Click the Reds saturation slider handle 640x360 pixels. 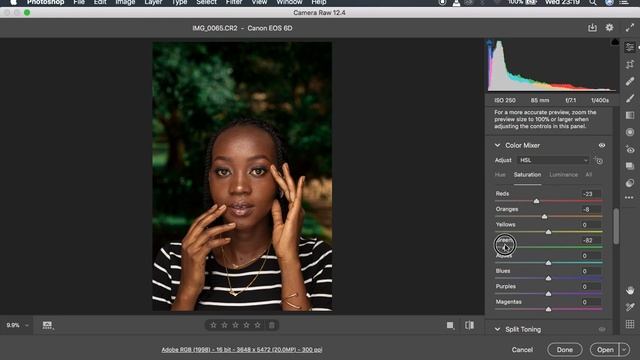[x=536, y=201]
